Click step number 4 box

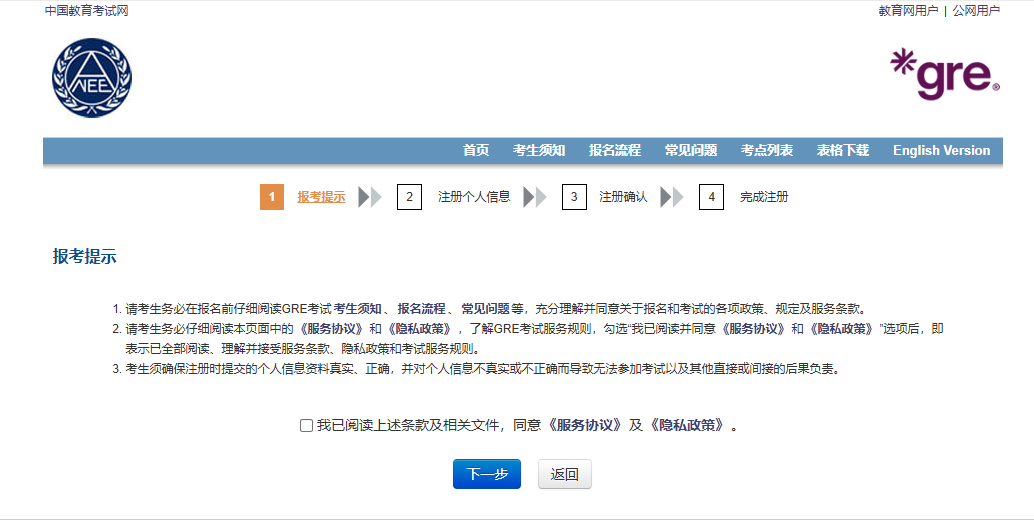(711, 197)
